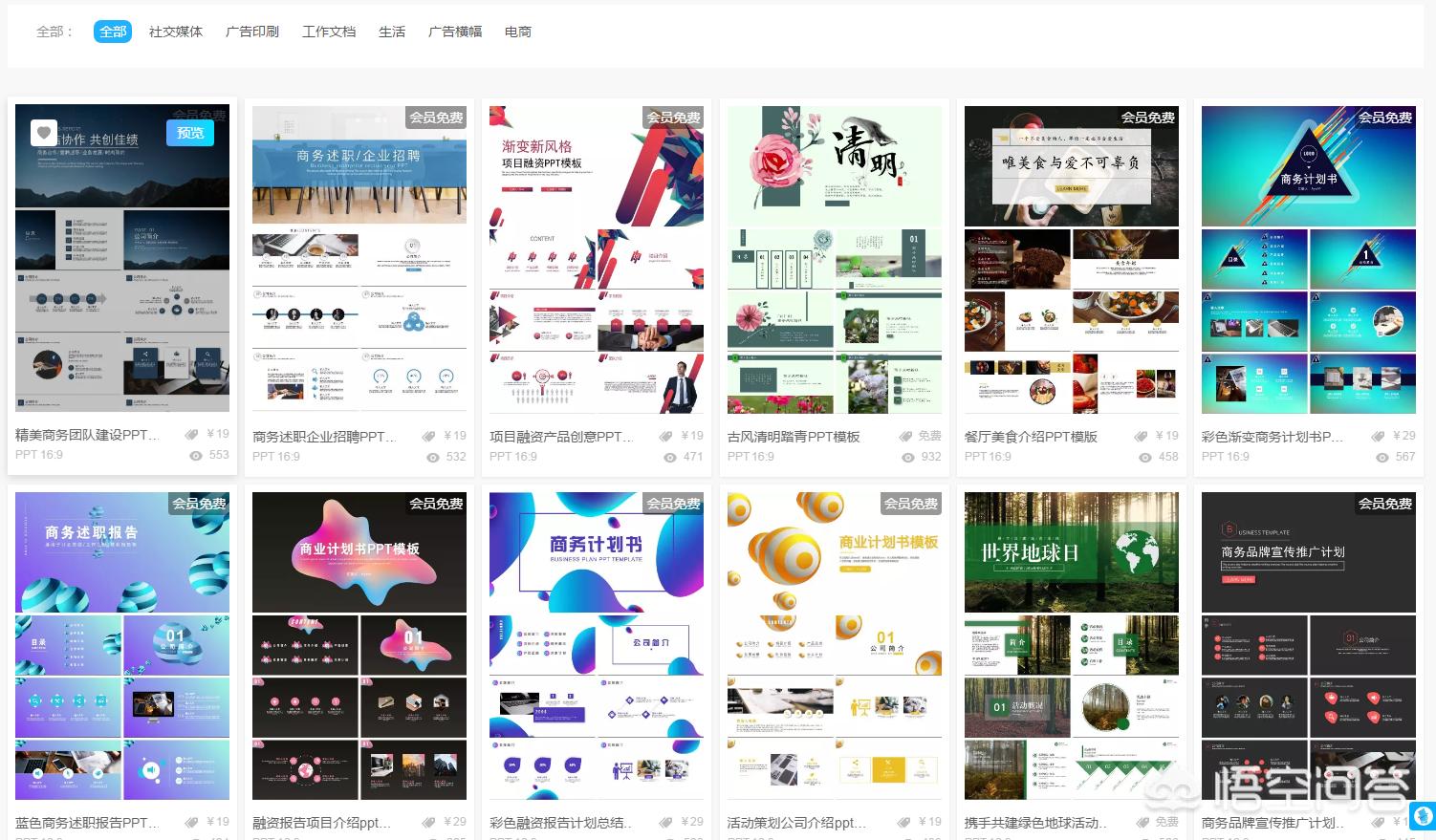Click price tag icon of 彩色渐变商务计划书
This screenshot has width=1436, height=840.
(x=1379, y=437)
